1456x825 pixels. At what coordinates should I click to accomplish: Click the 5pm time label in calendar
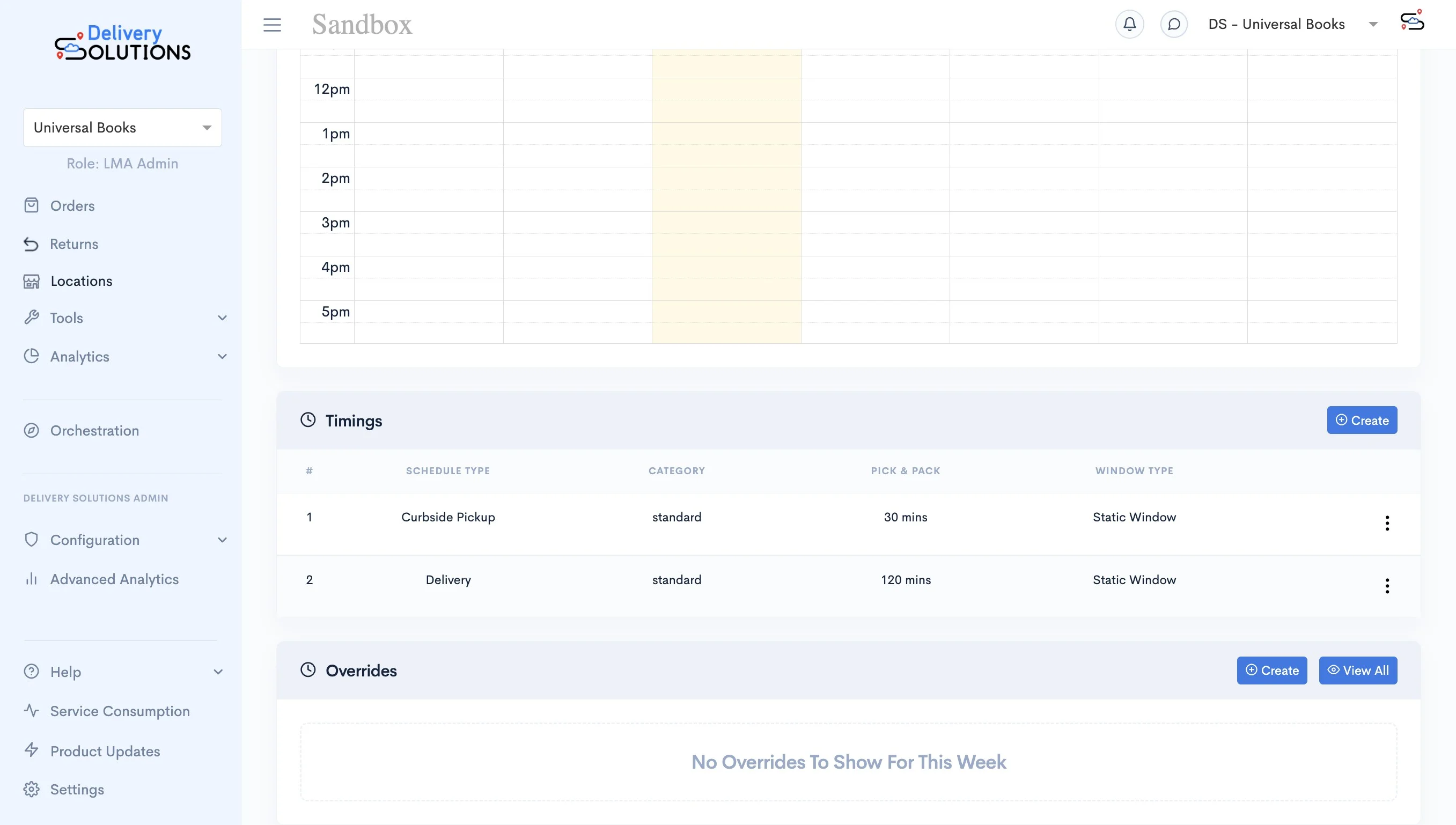pyautogui.click(x=335, y=312)
